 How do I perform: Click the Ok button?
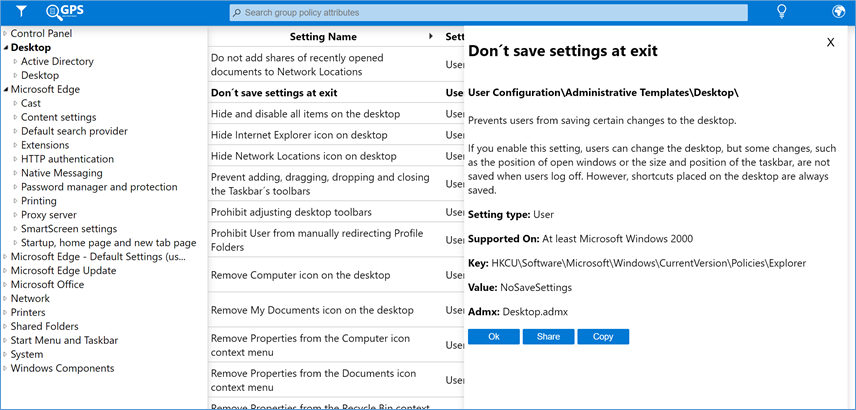[x=494, y=337]
